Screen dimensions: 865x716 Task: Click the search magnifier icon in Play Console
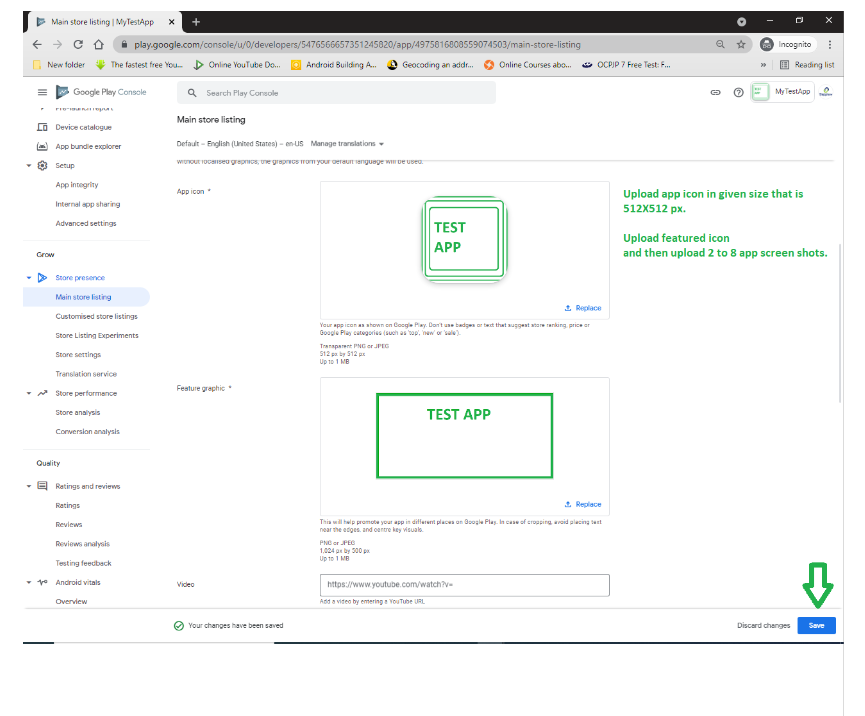coord(192,93)
